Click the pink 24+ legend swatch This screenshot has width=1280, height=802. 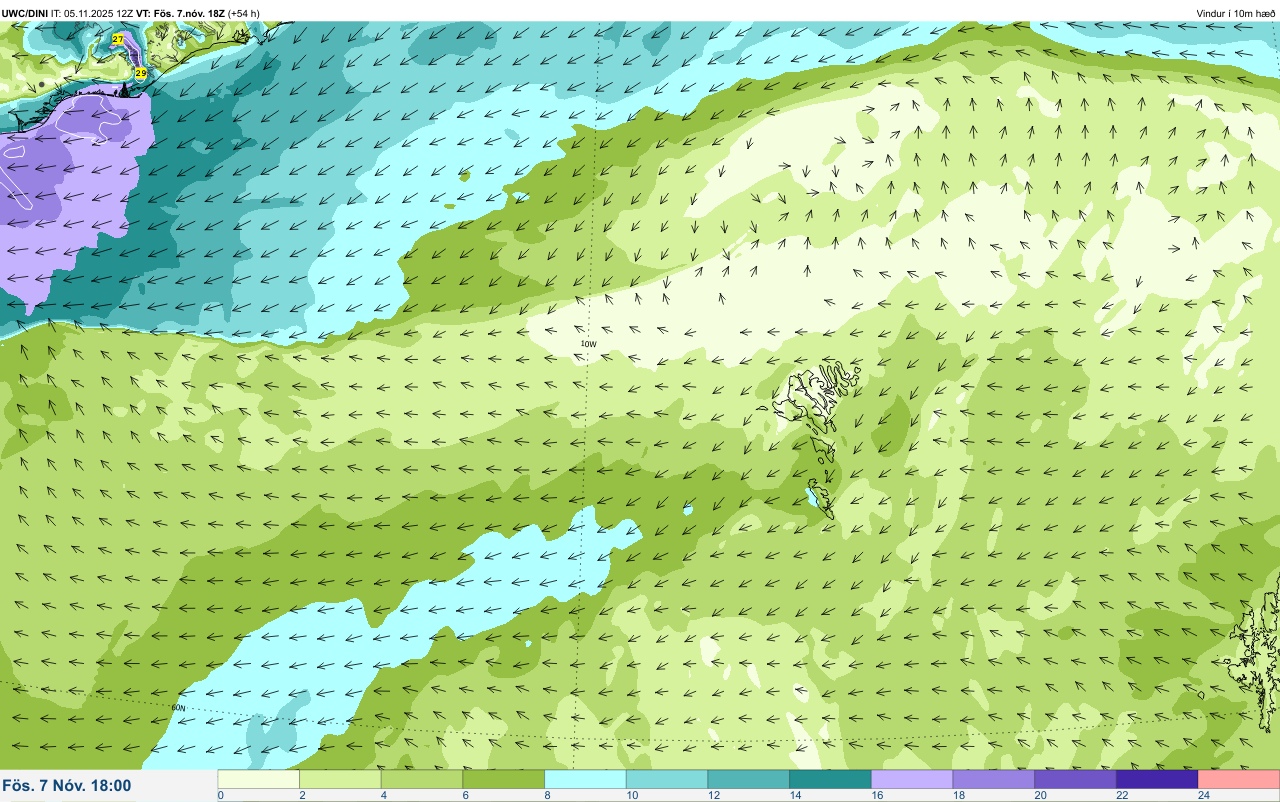[x=1239, y=779]
